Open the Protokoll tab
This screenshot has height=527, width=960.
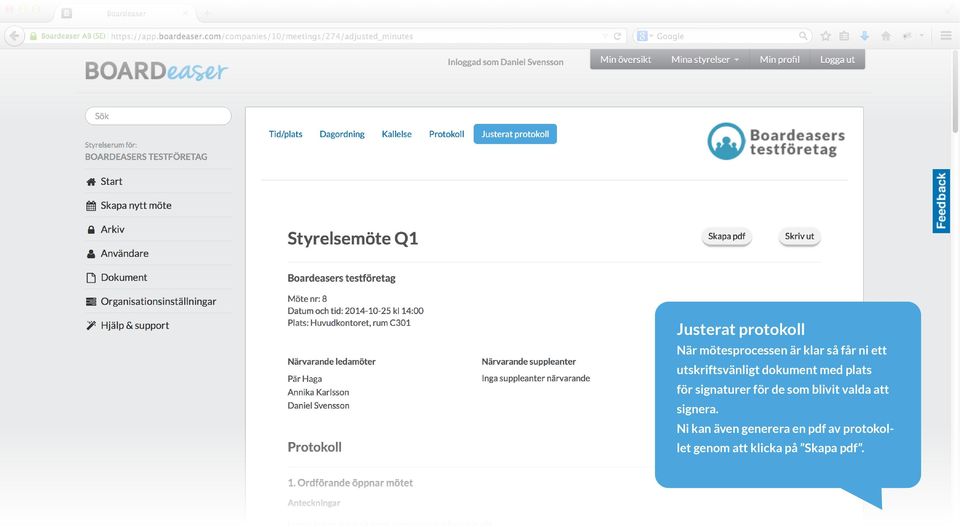point(446,134)
